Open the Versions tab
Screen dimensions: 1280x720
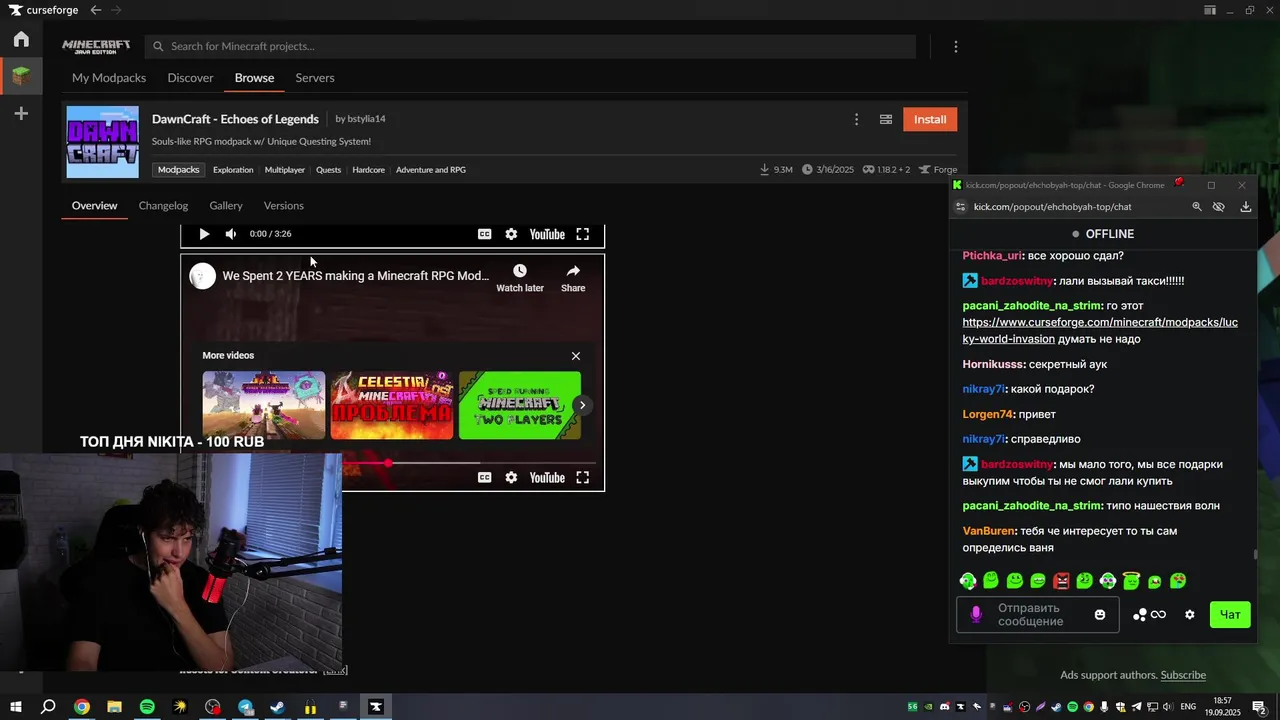284,206
